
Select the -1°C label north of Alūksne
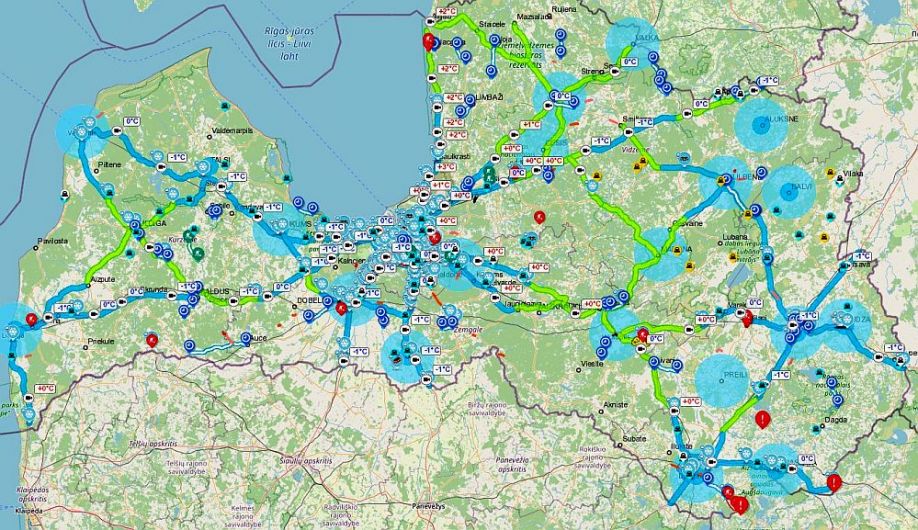coord(768,81)
